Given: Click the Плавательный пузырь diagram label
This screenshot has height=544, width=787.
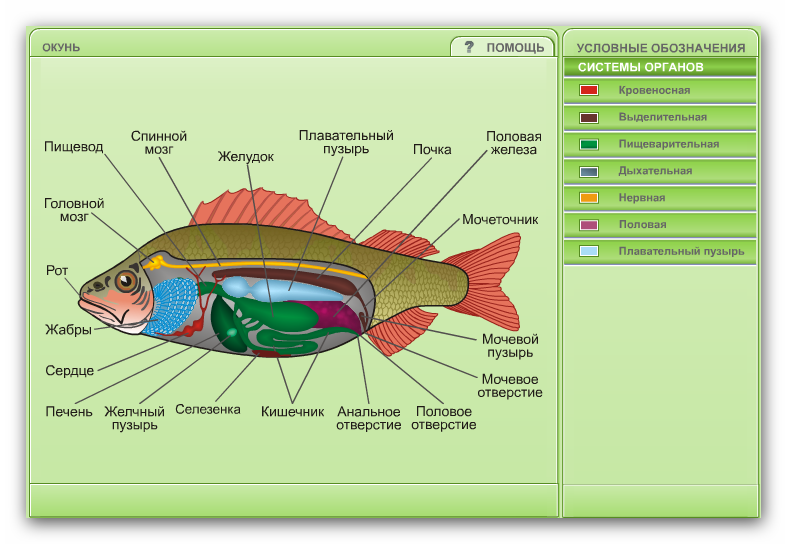Looking at the screenshot, I should pos(346,142).
